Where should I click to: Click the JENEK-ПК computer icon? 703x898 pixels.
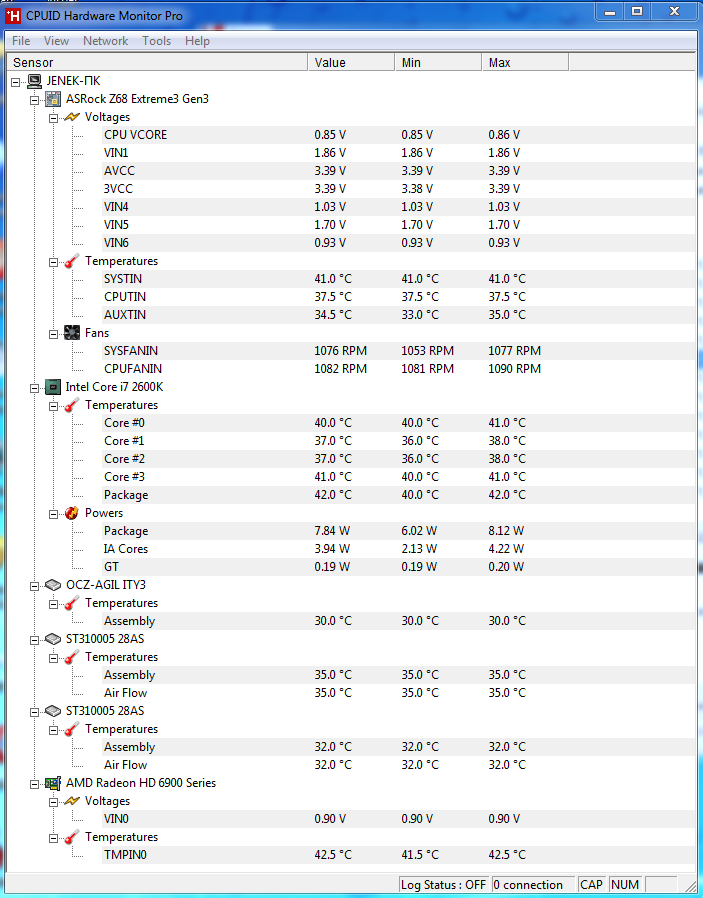[x=34, y=81]
